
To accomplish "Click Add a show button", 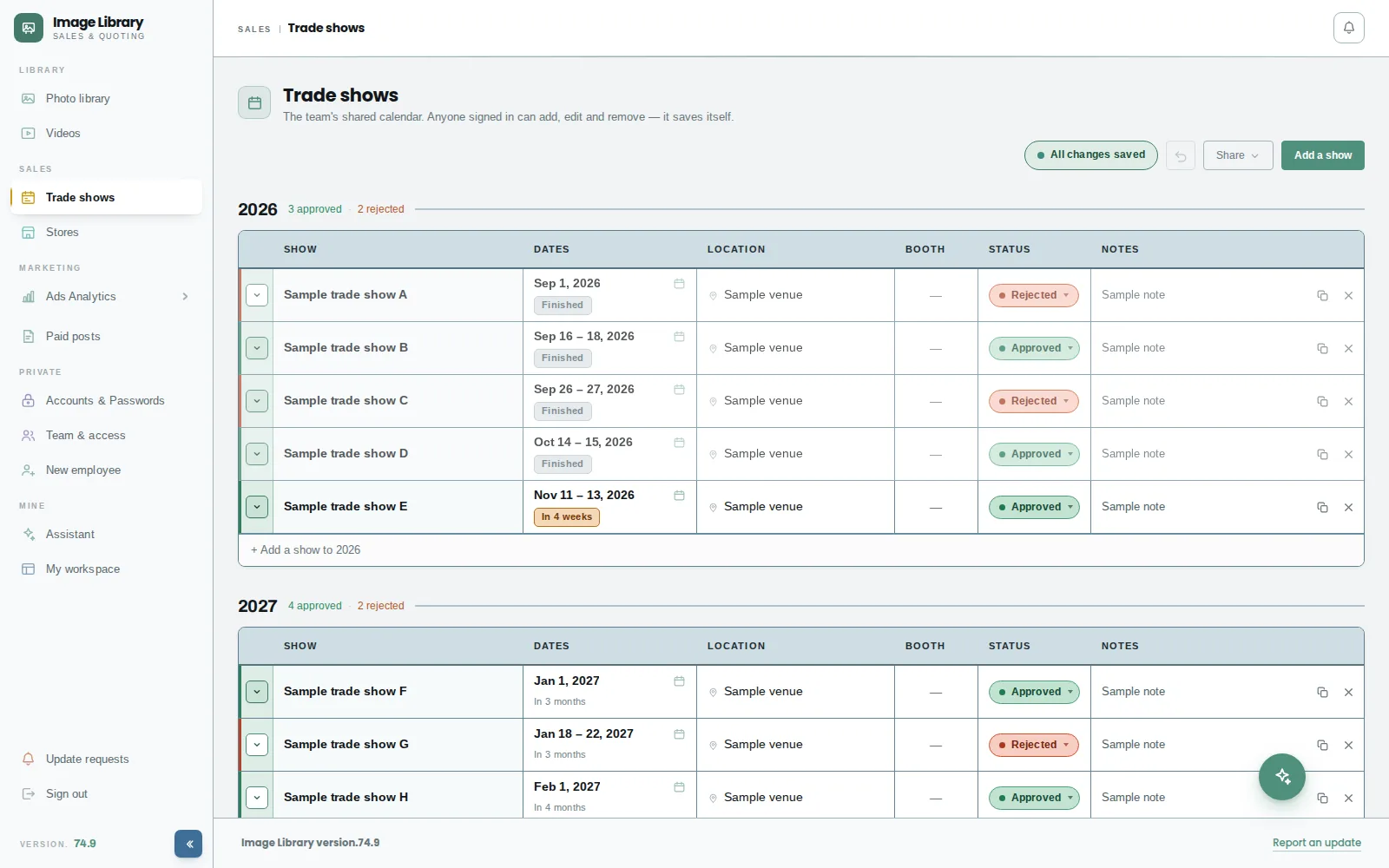I will point(1322,155).
